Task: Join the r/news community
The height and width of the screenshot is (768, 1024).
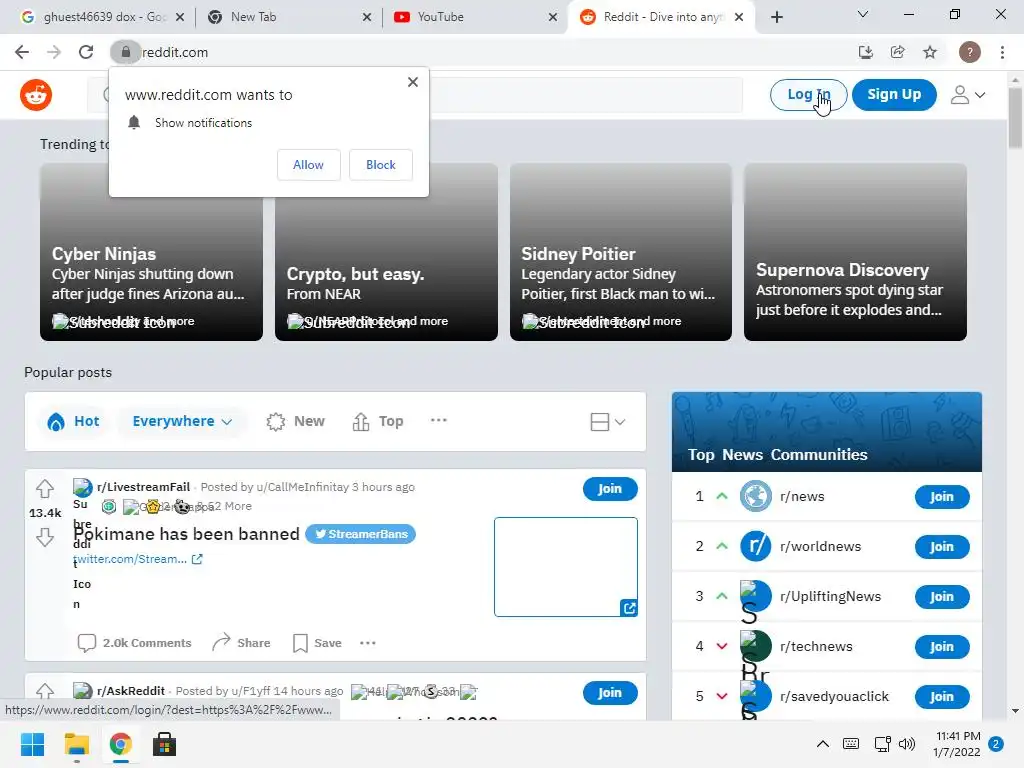Action: (942, 497)
